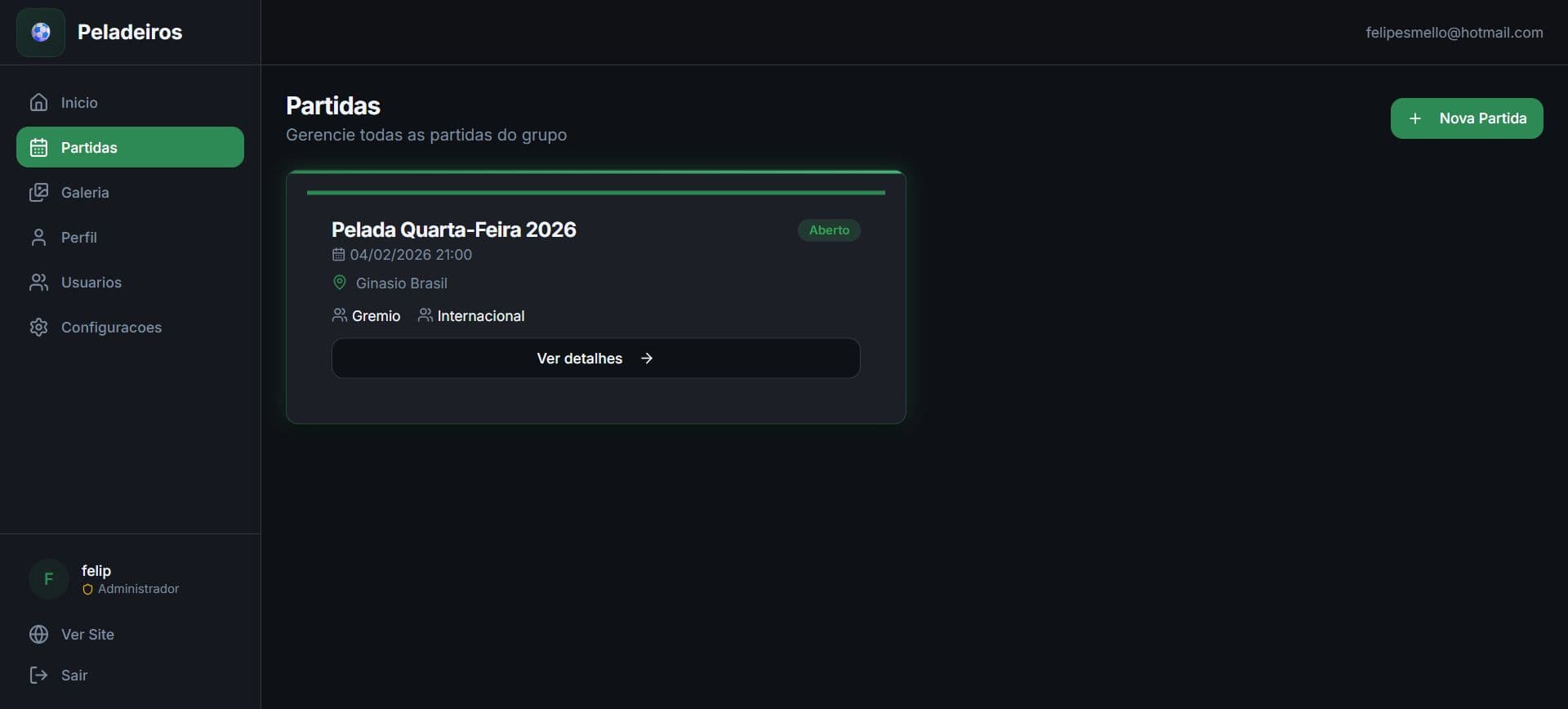Click the Usuarios people icon
Image resolution: width=1568 pixels, height=709 pixels.
click(38, 282)
